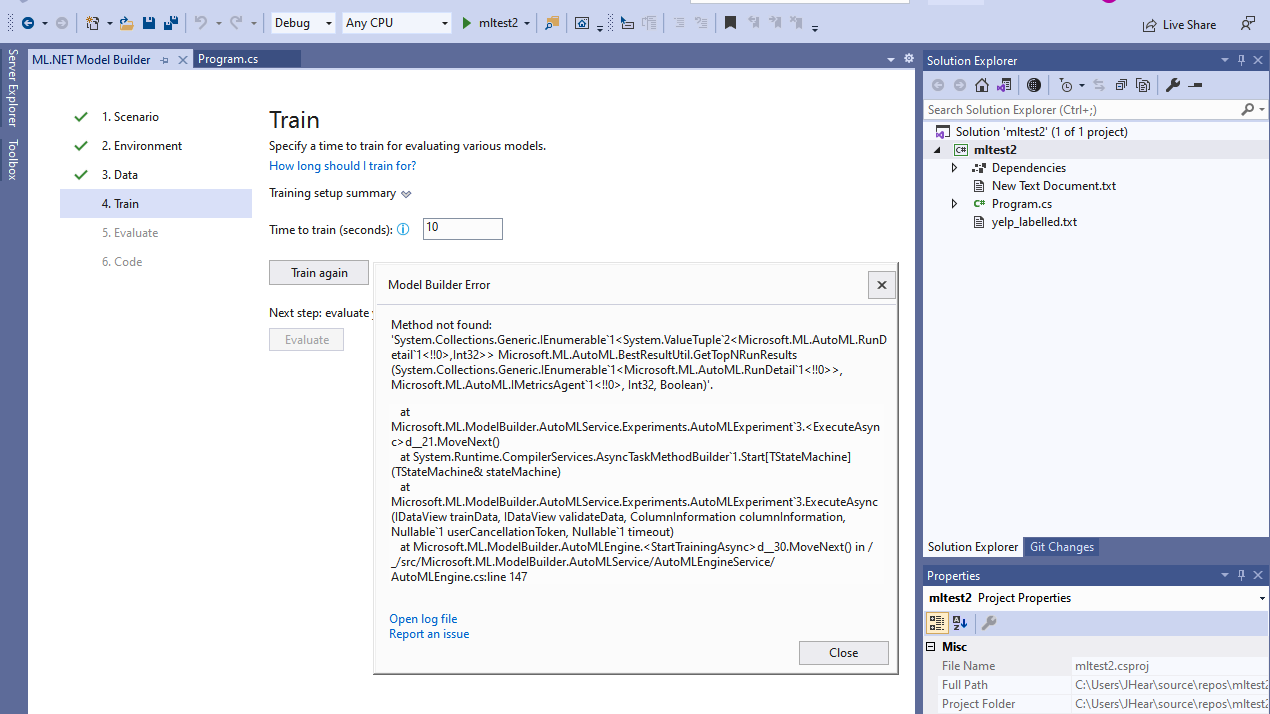Viewport: 1270px width, 714px height.
Task: Click the Show All Files icon
Action: (x=1143, y=85)
